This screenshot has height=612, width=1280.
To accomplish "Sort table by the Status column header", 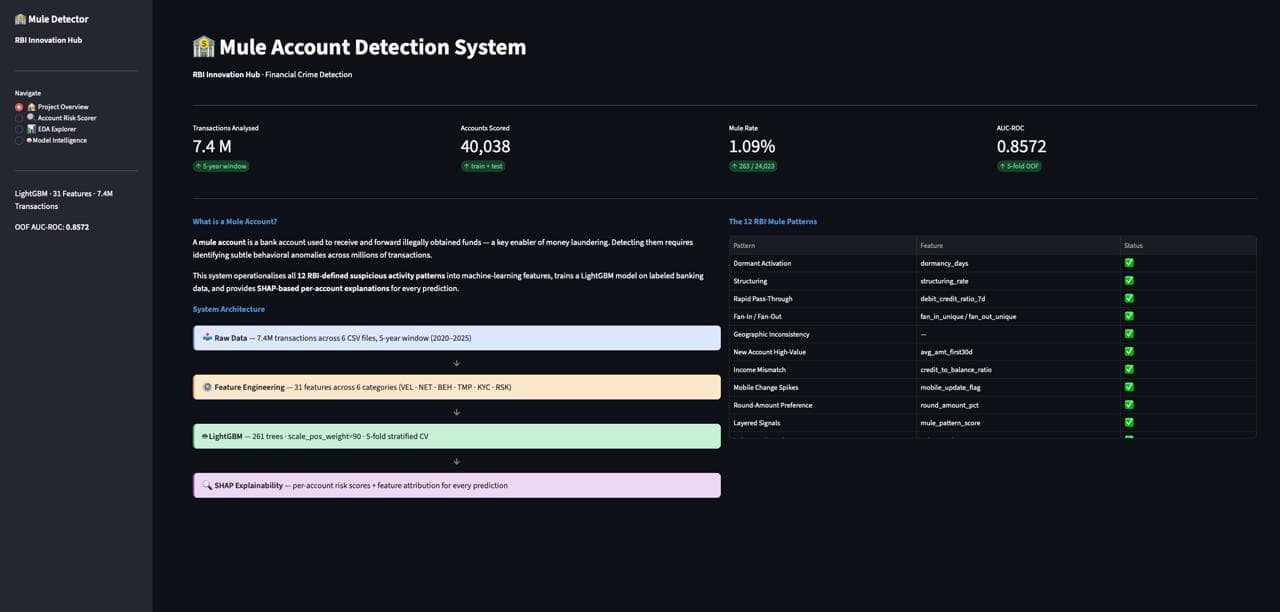I will click(x=1188, y=245).
